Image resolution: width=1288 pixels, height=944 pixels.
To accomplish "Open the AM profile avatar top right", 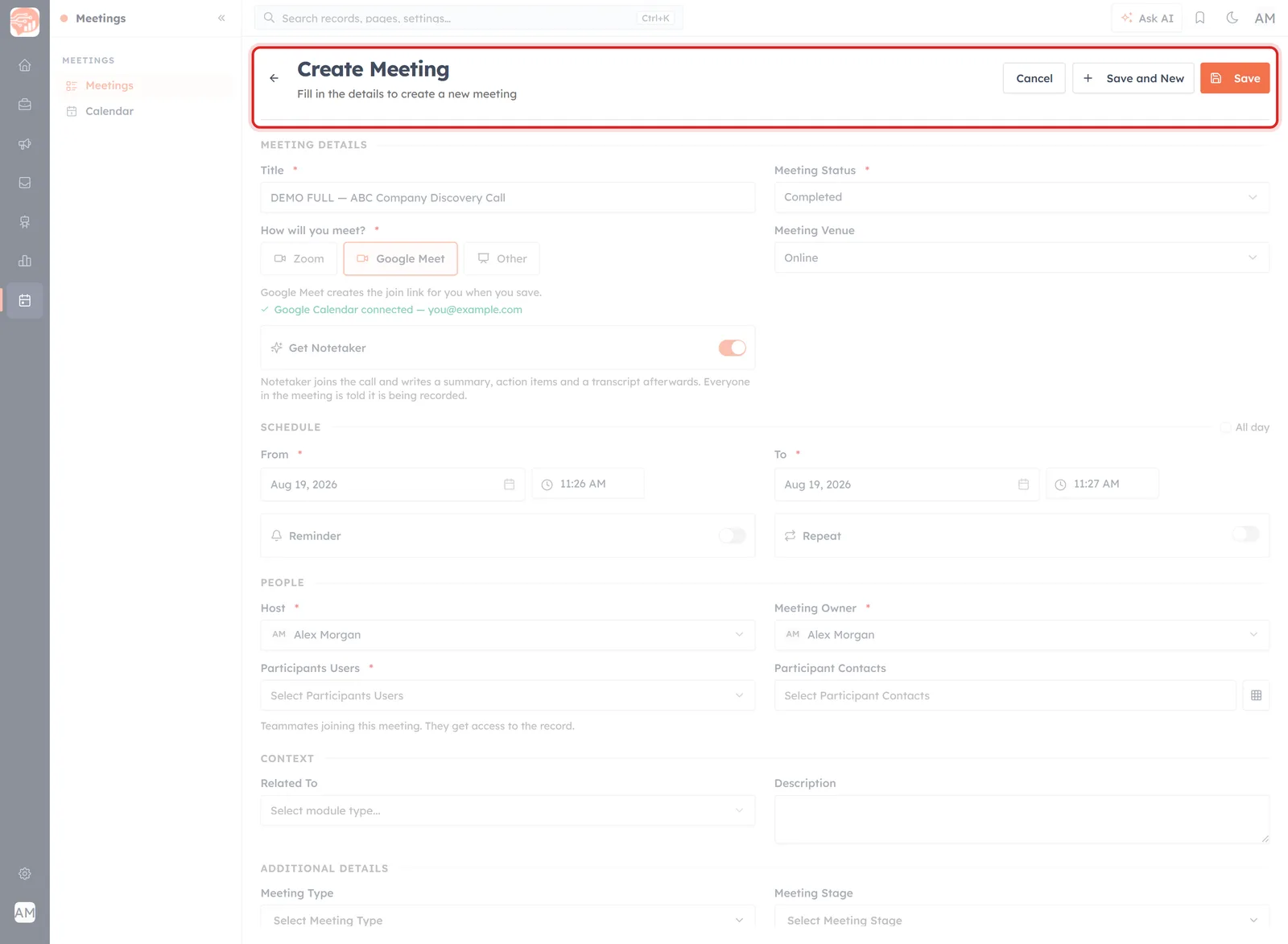I will point(1265,18).
